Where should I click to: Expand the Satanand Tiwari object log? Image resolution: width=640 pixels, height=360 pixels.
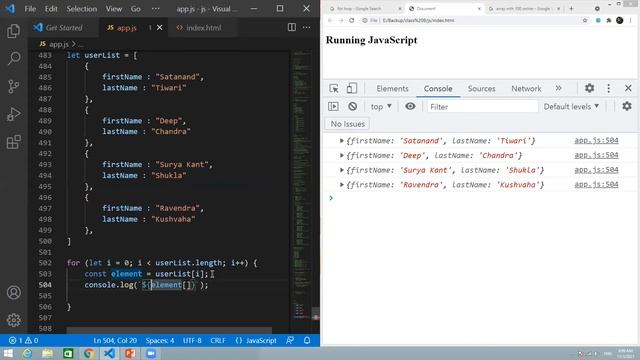[x=342, y=141]
